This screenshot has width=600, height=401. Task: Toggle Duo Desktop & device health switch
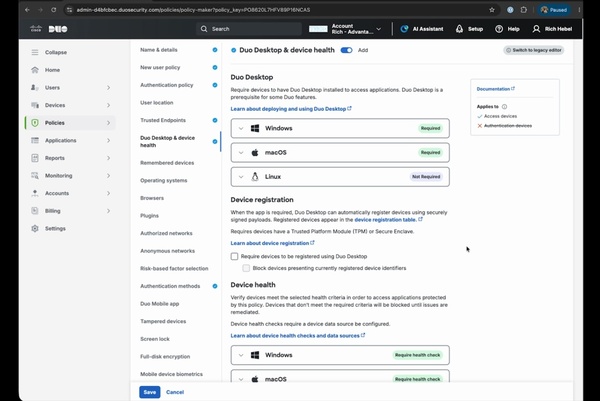pos(346,50)
